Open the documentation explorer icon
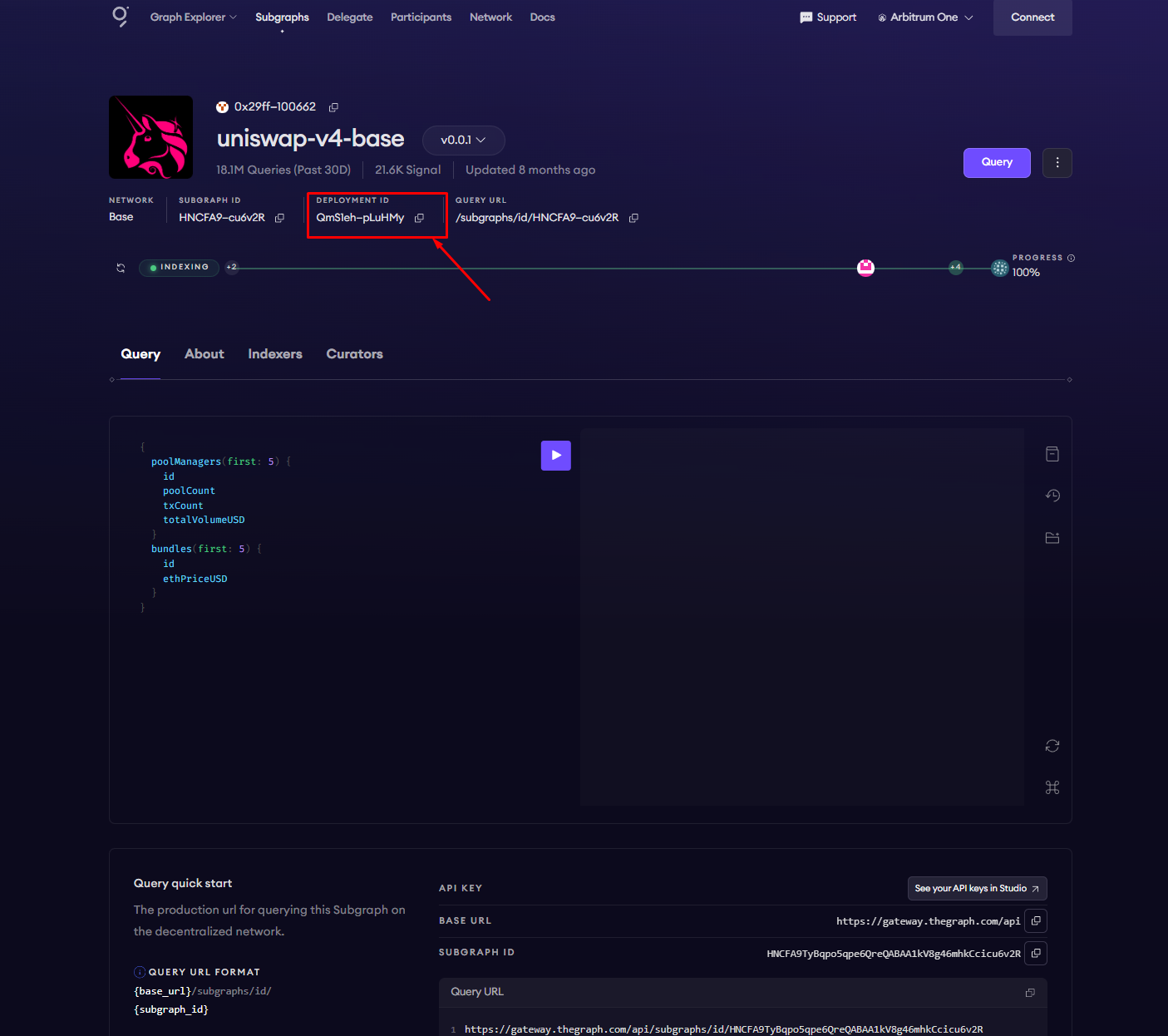This screenshot has height=1036, width=1168. (1052, 454)
